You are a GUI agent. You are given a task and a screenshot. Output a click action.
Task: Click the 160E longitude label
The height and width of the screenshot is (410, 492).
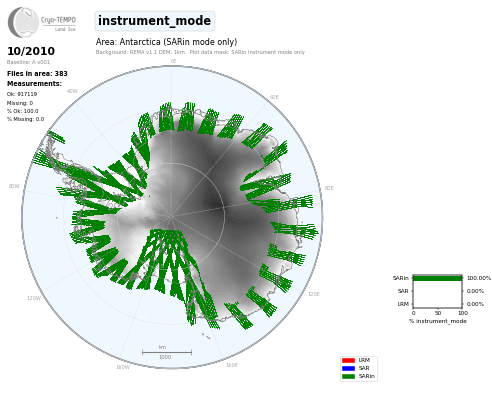(232, 365)
